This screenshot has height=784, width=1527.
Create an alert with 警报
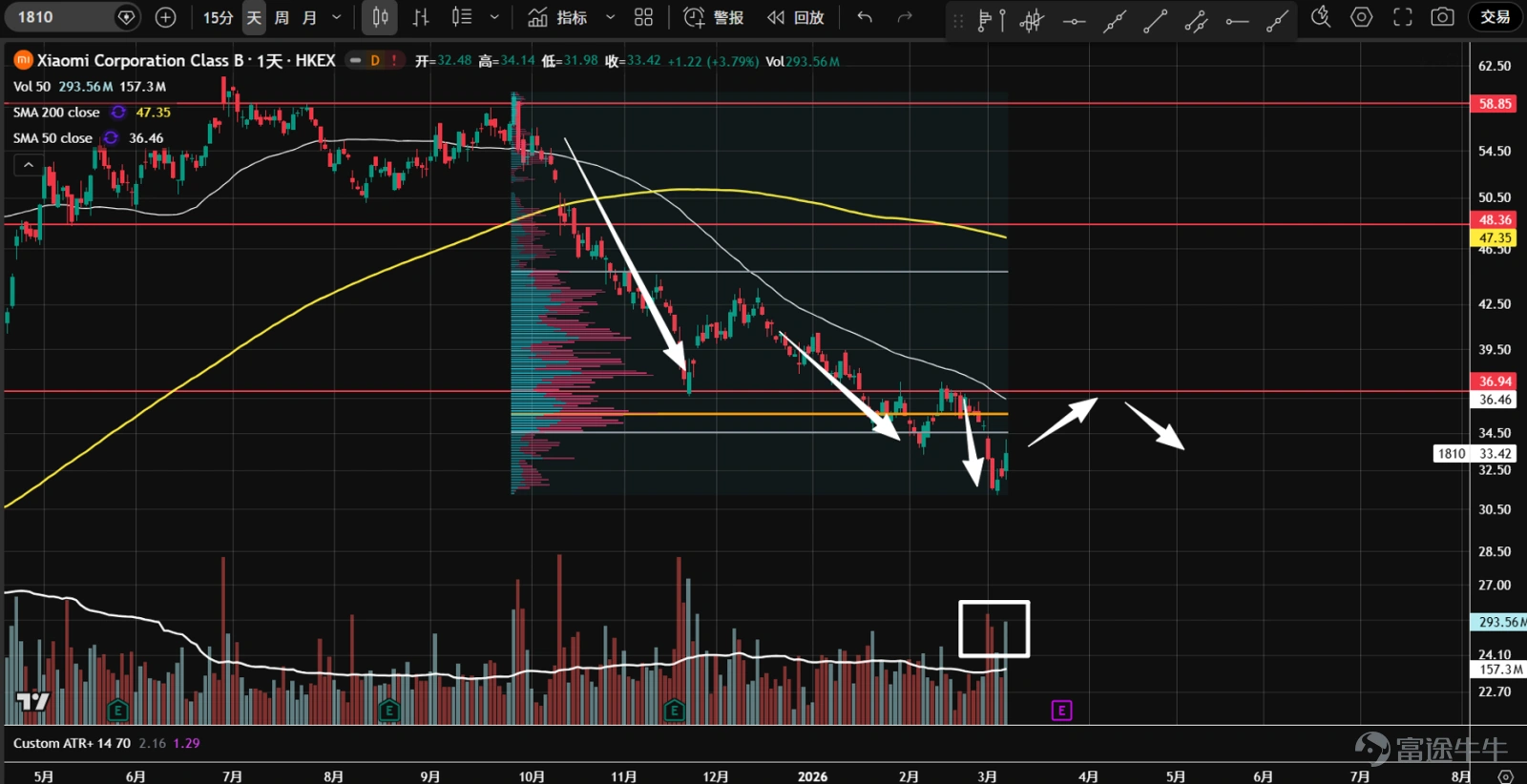point(714,17)
